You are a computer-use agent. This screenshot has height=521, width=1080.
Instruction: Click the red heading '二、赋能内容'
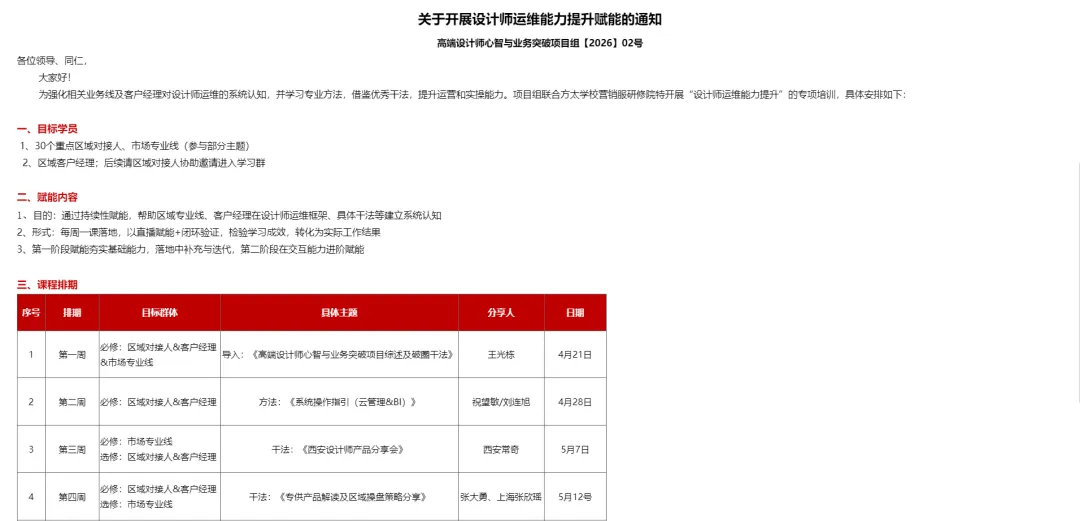point(47,198)
